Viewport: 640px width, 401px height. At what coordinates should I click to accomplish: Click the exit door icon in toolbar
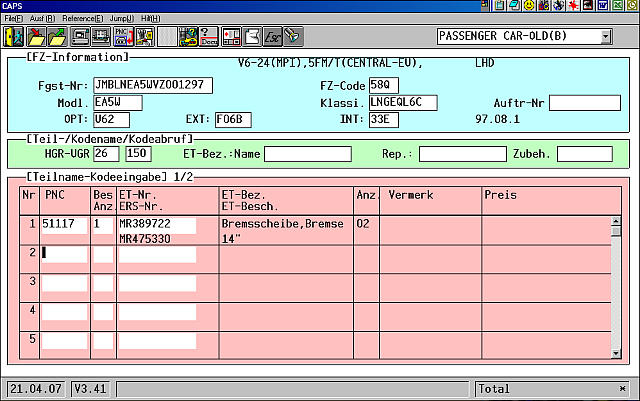[x=14, y=37]
